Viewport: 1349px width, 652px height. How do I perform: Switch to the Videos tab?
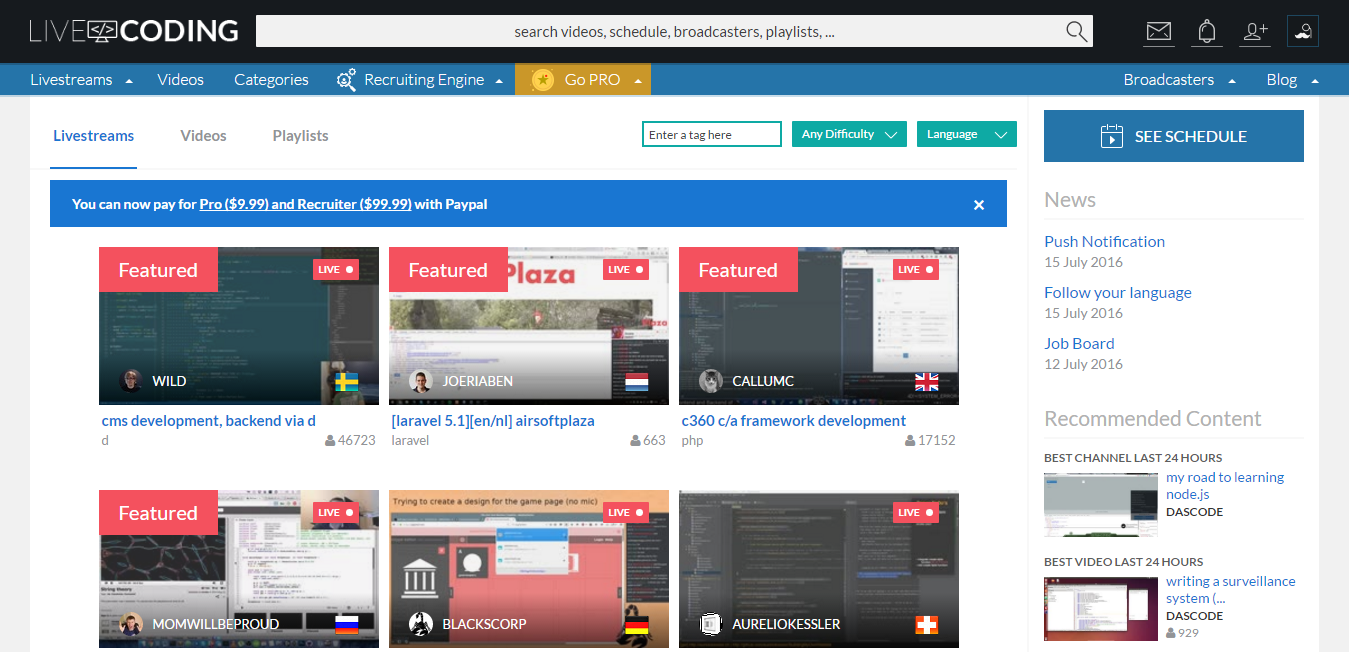pos(203,135)
